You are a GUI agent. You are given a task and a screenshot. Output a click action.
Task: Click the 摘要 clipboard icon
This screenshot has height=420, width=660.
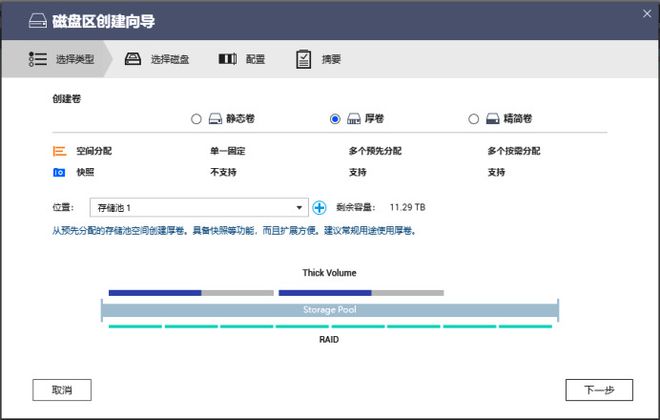point(303,59)
